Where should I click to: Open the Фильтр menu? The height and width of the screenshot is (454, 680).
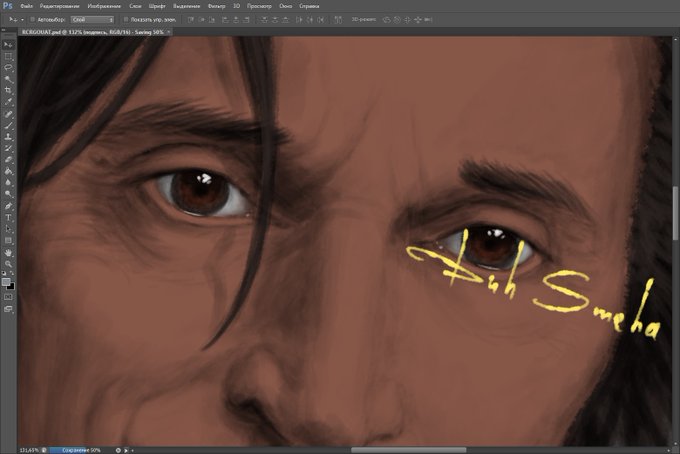[216, 6]
